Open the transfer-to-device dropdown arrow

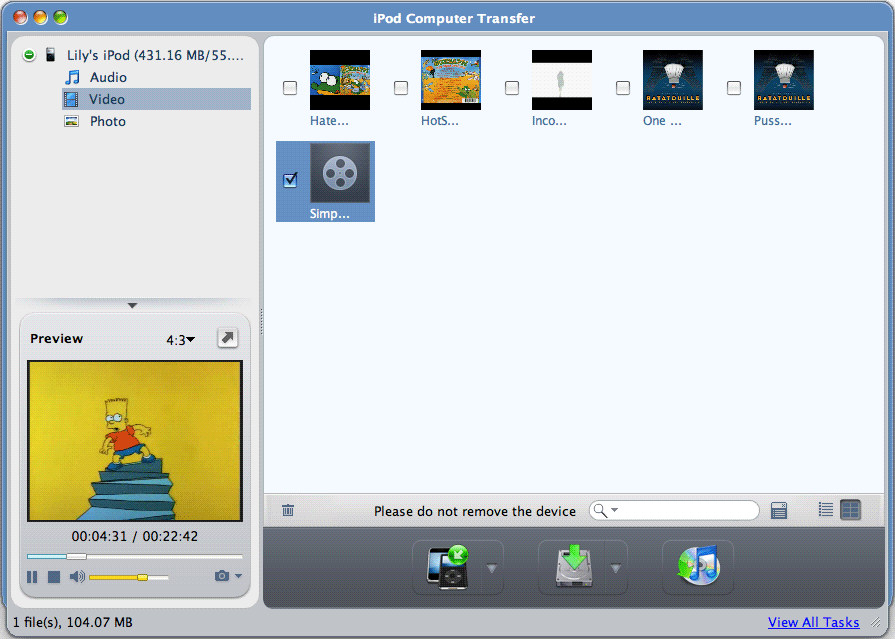(491, 568)
